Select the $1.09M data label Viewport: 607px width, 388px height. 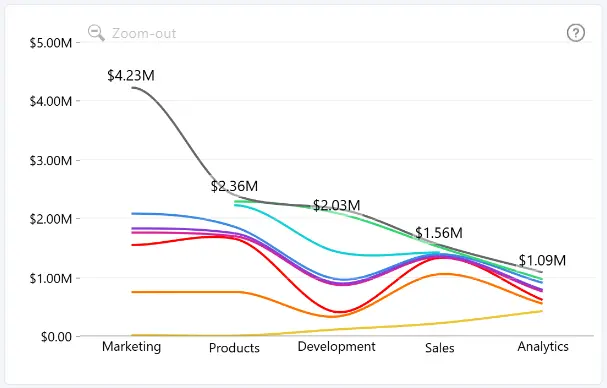(542, 261)
